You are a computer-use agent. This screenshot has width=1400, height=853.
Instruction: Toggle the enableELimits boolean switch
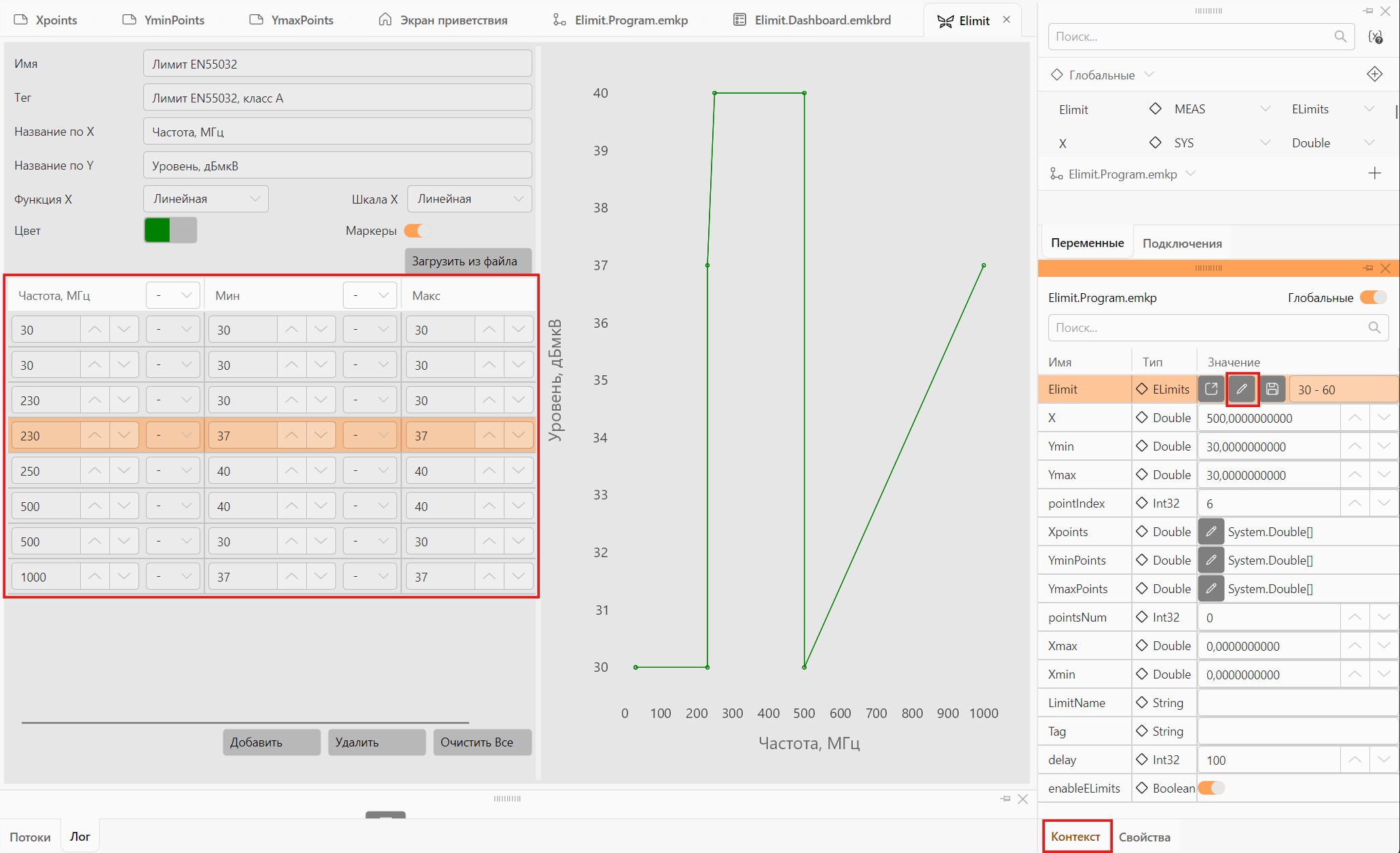pos(1211,788)
